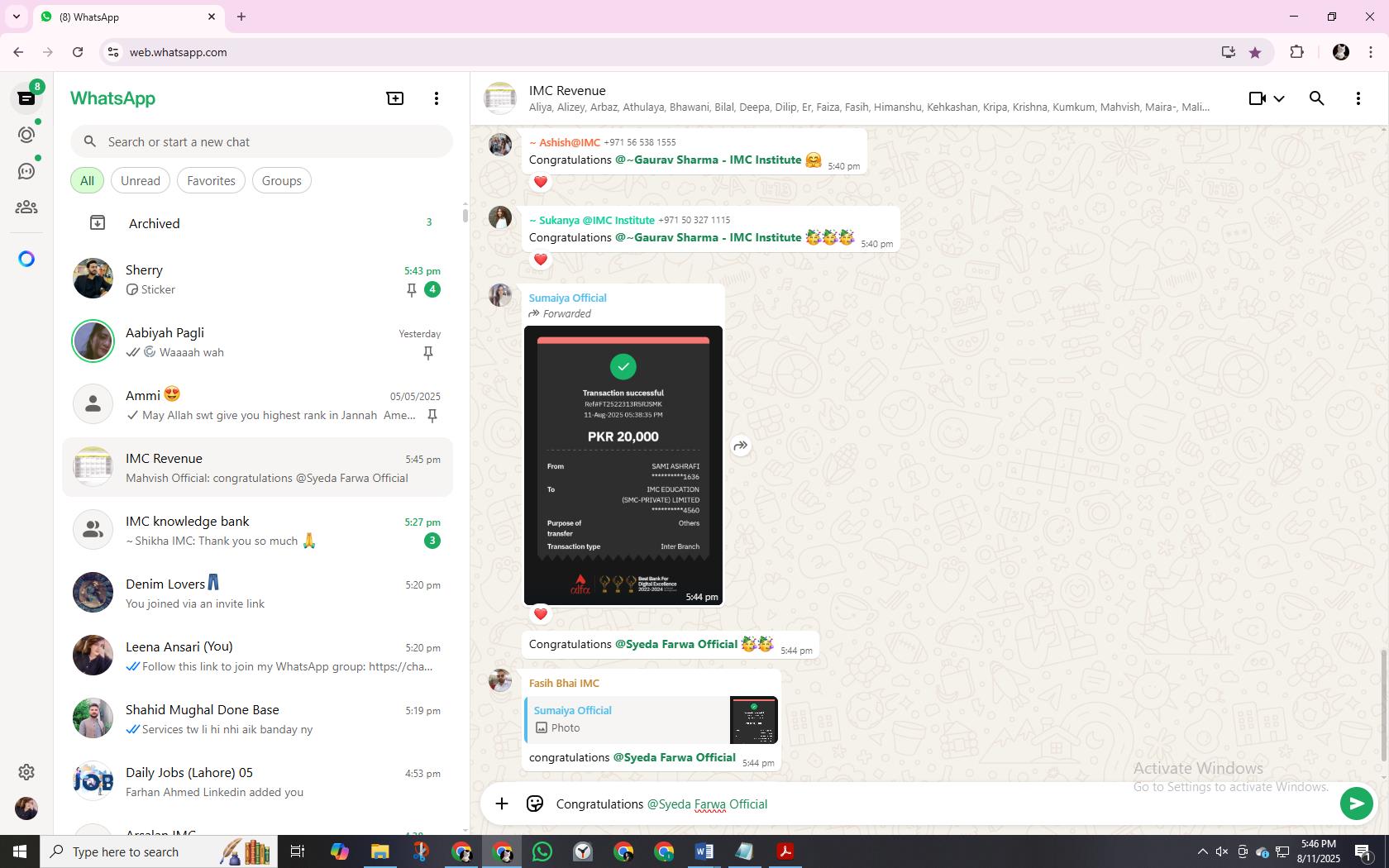Open the Meta AI circle icon
The image size is (1389, 868).
26,259
